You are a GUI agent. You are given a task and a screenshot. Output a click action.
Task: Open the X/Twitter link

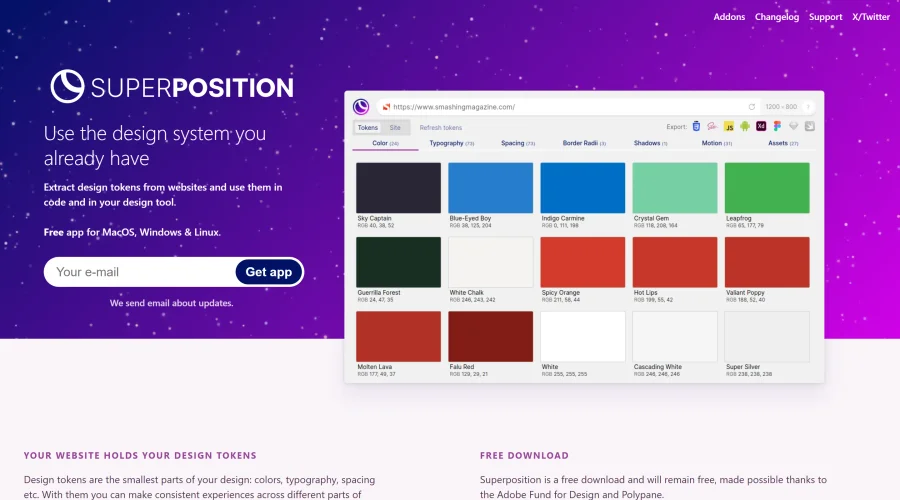coord(871,17)
